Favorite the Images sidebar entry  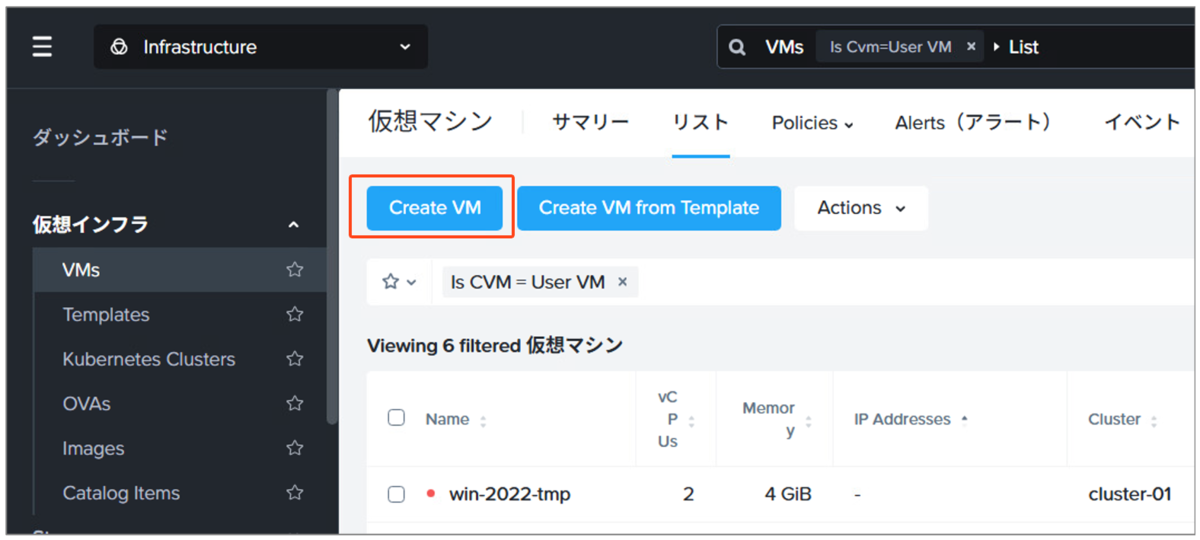click(x=294, y=449)
